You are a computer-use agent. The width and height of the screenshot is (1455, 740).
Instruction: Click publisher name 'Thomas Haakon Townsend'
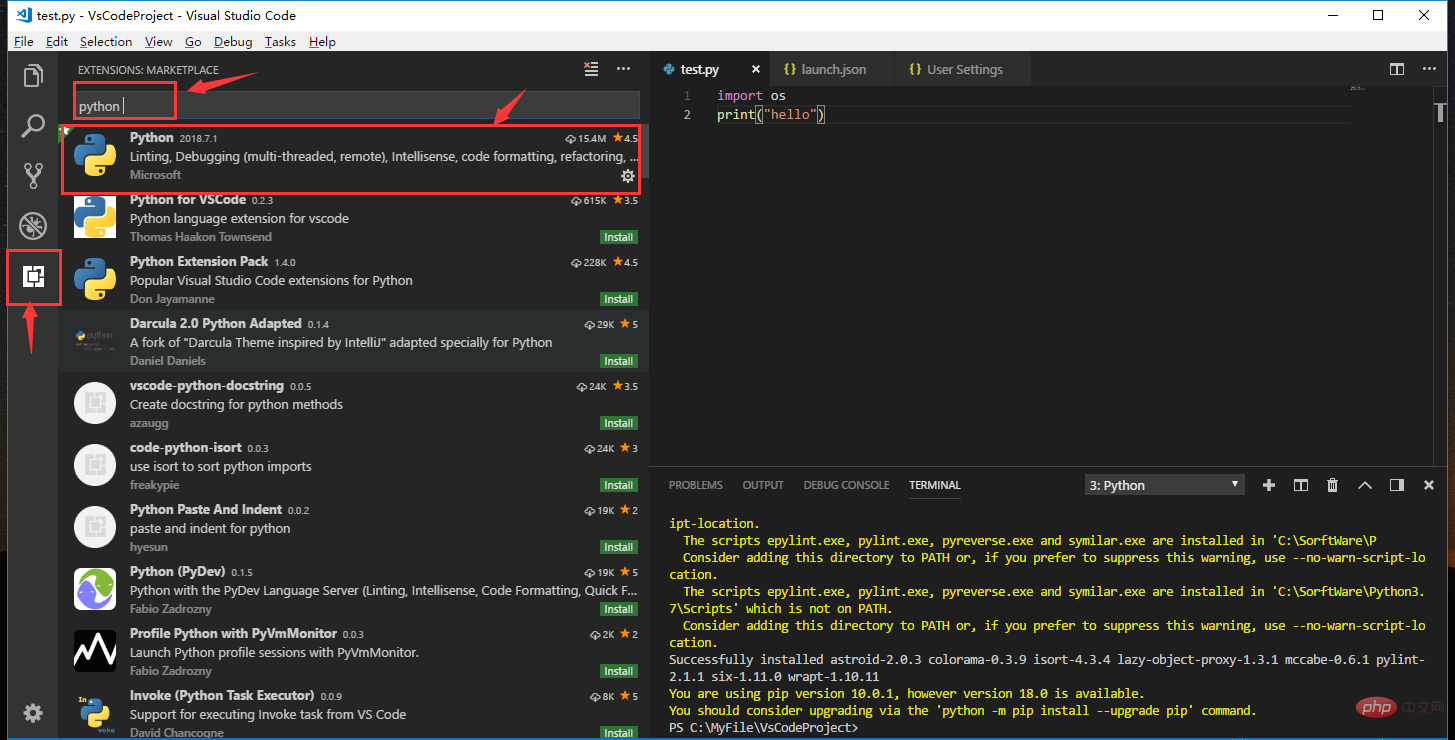(201, 237)
